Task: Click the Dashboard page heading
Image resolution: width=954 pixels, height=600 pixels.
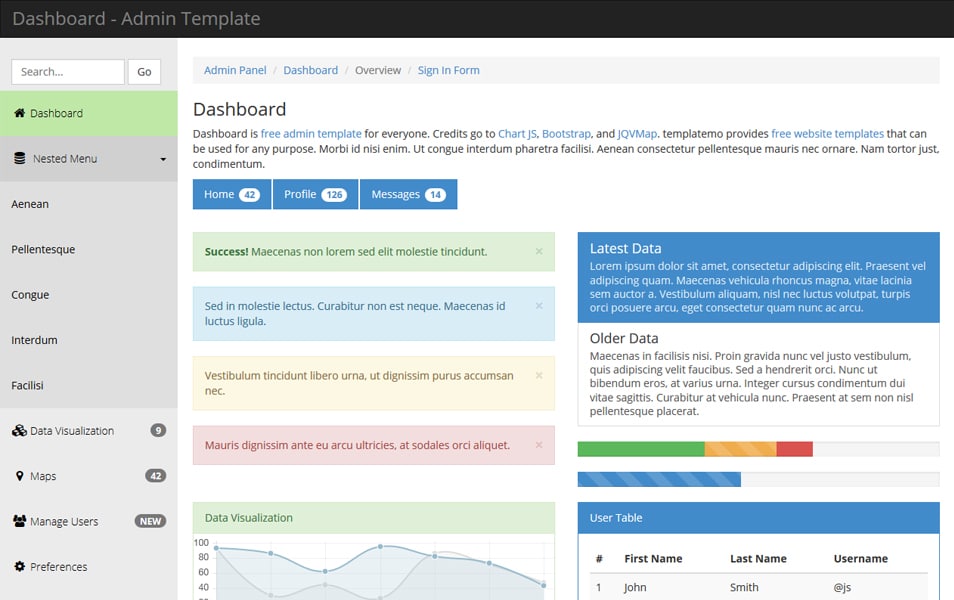Action: (239, 109)
